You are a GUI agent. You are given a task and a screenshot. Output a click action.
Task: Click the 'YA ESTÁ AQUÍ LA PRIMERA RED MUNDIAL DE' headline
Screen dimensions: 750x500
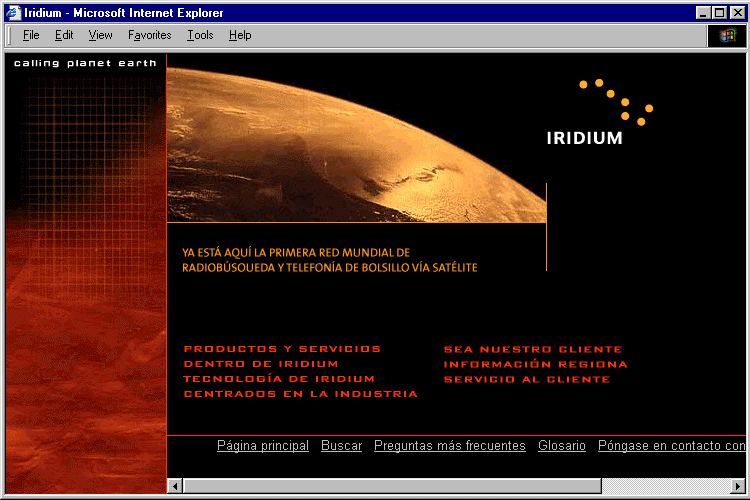296,253
